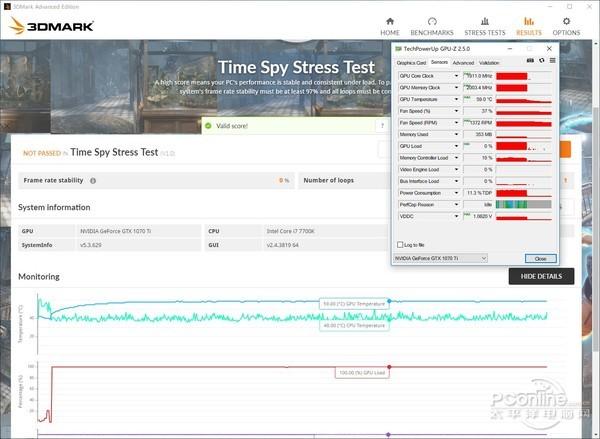Click the GPU-Z refresh icon
This screenshot has height=439, width=600.
[x=541, y=60]
